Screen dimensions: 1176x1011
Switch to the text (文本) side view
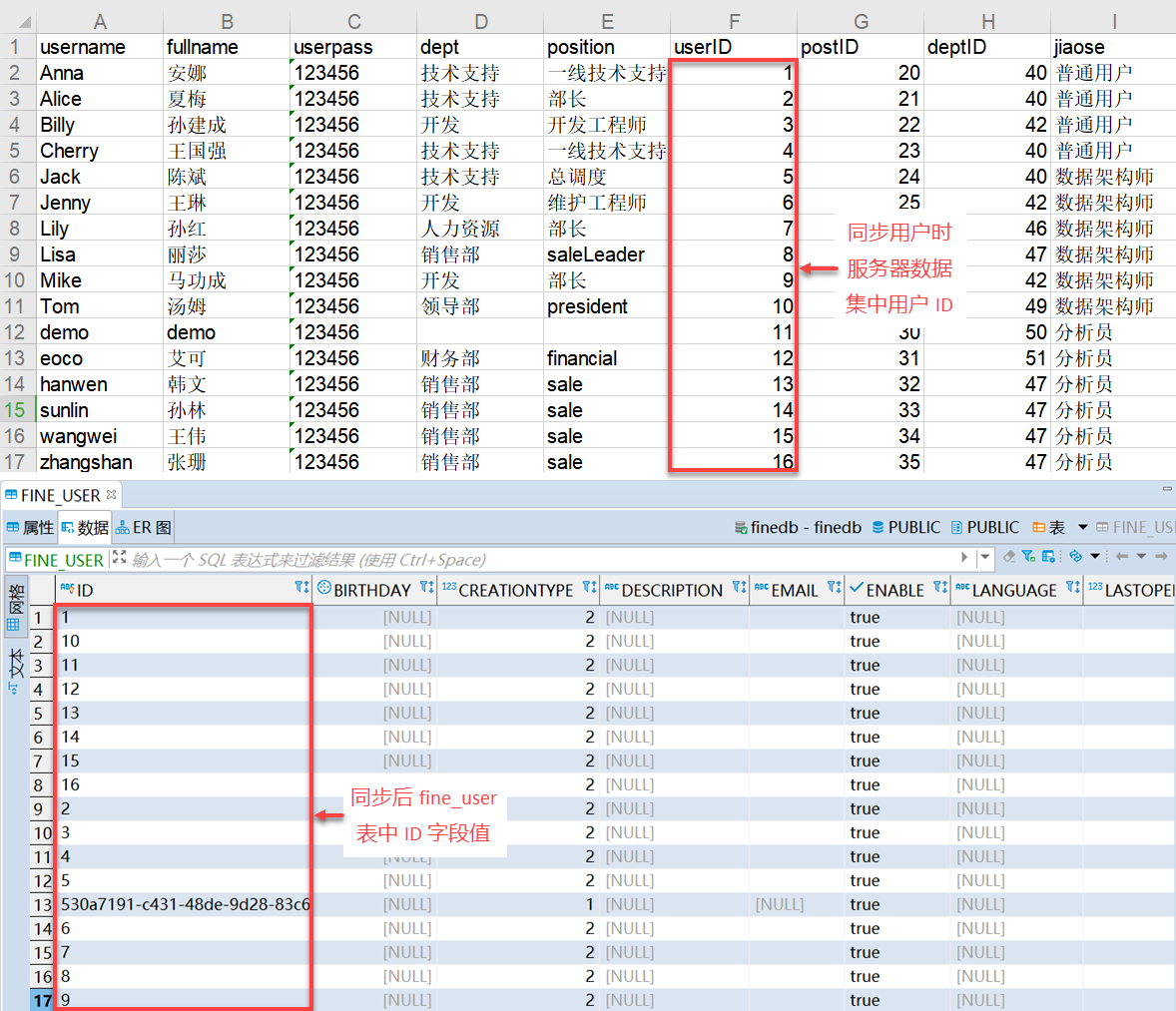pyautogui.click(x=15, y=672)
